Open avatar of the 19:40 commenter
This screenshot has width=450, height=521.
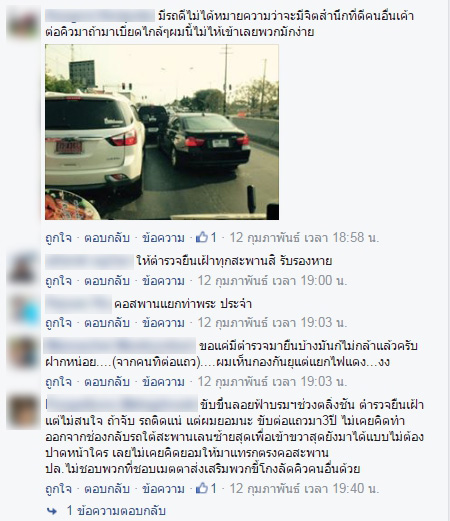(23, 412)
